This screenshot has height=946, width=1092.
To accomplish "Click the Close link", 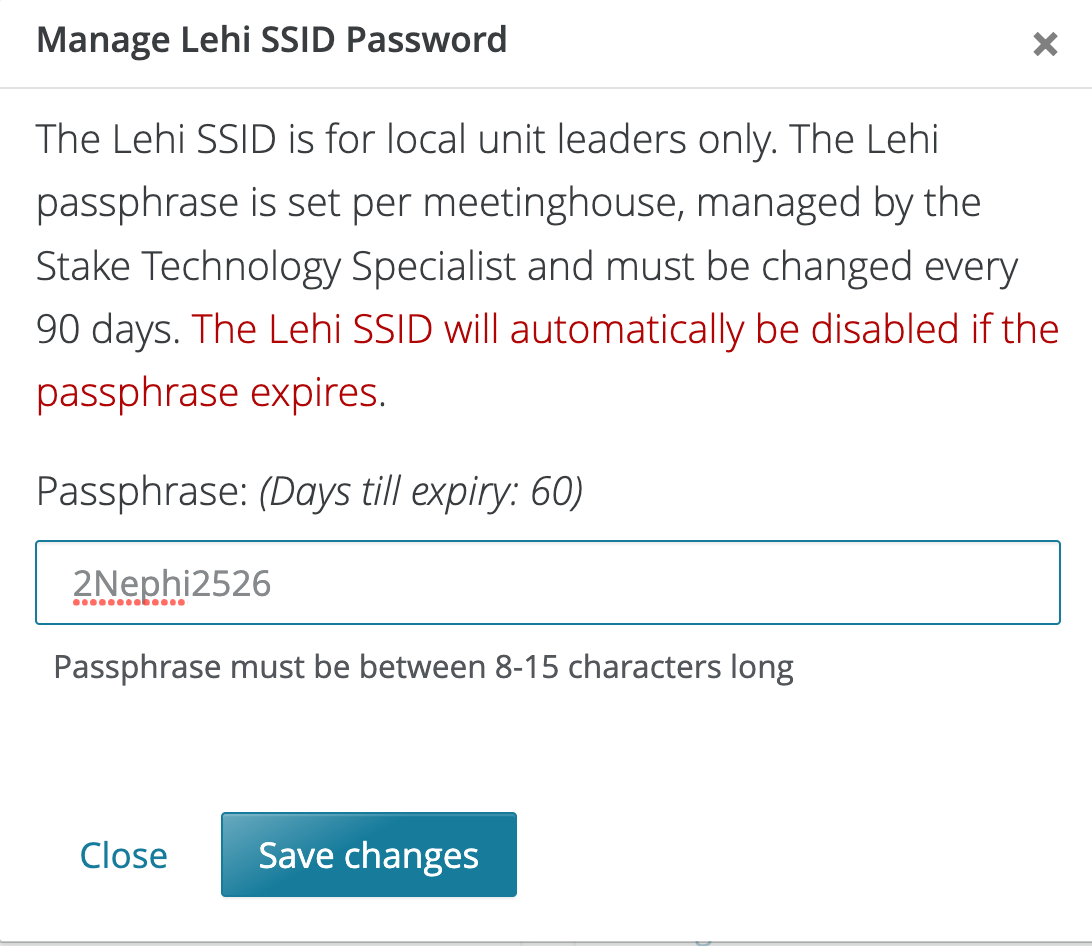I will click(x=123, y=856).
